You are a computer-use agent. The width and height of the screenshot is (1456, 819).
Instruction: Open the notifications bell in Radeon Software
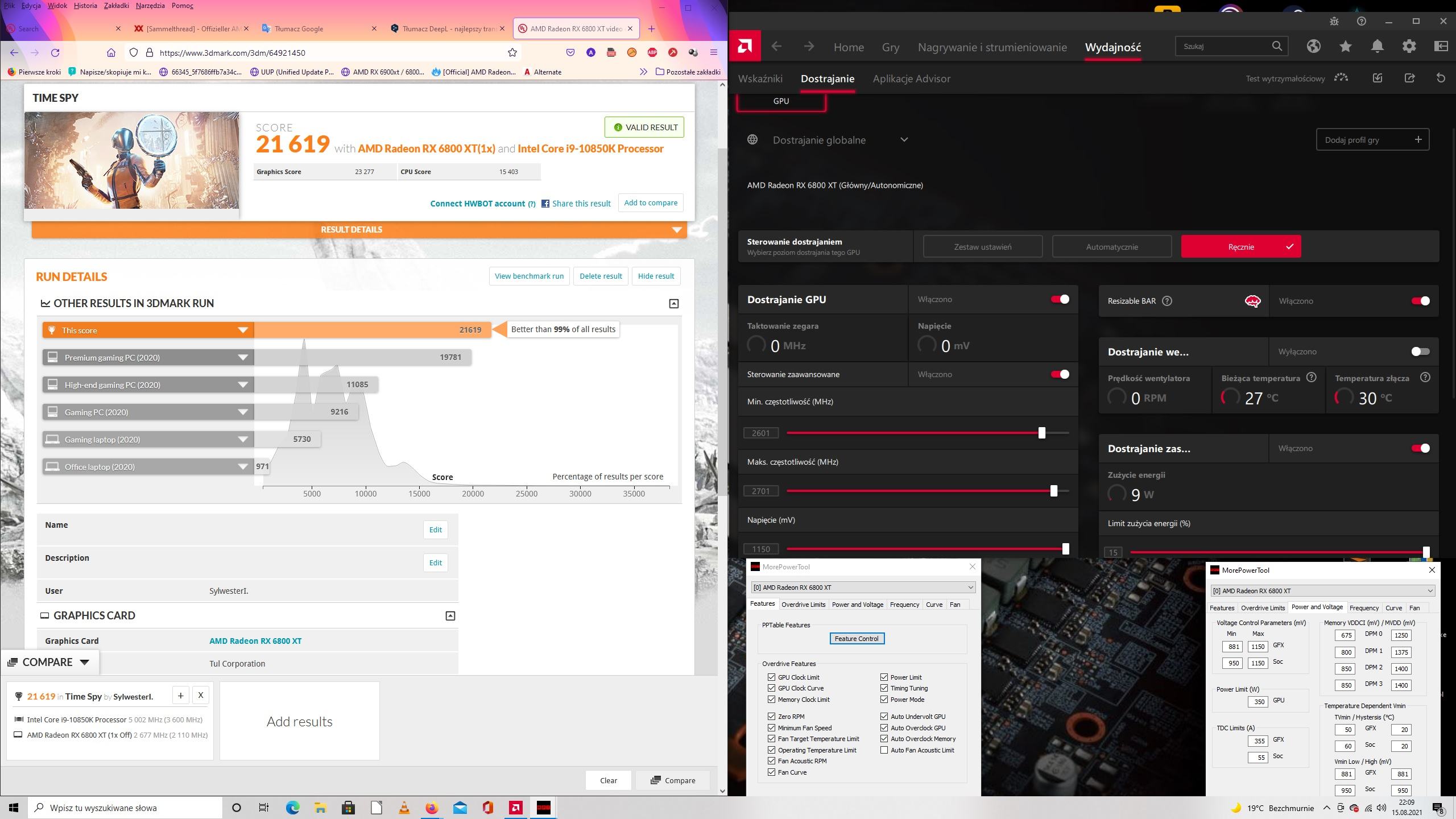[1377, 47]
